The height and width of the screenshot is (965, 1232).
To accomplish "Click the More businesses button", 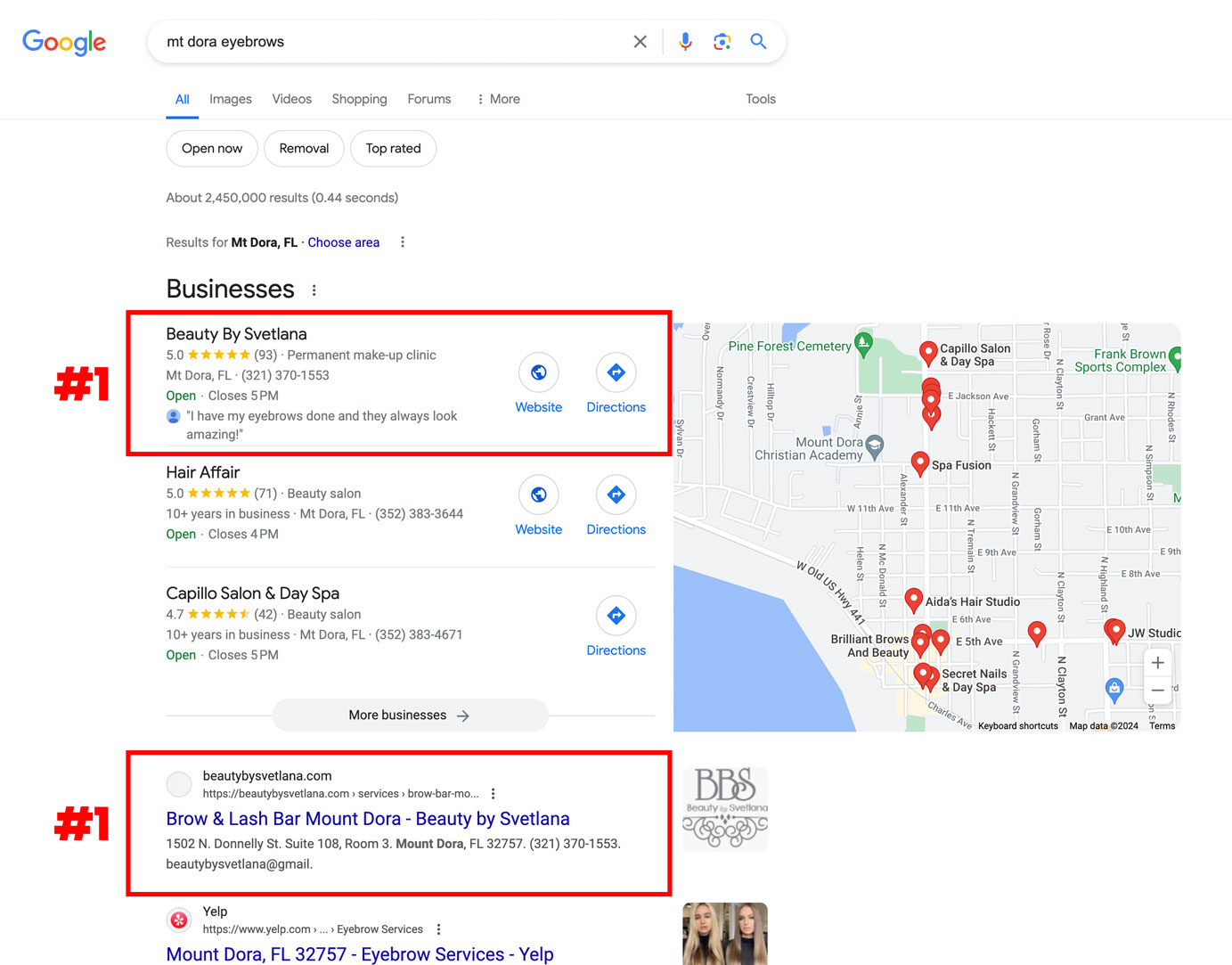I will (410, 716).
